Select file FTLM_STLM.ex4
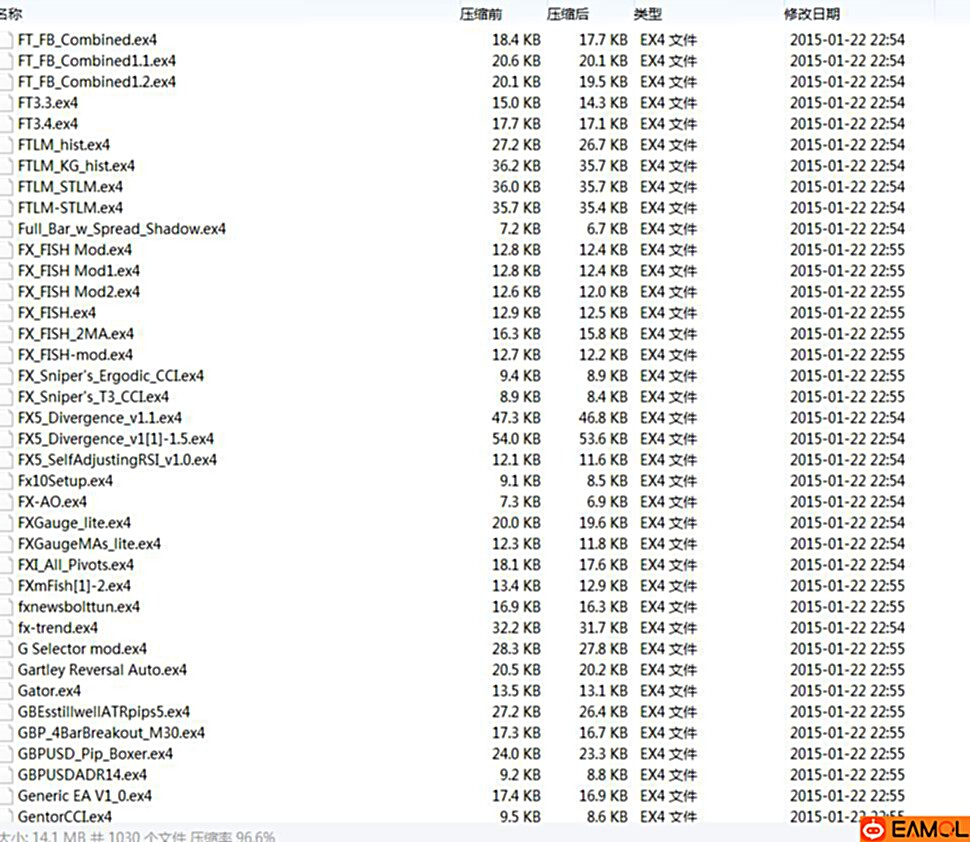Viewport: 970px width, 842px height. coord(70,187)
